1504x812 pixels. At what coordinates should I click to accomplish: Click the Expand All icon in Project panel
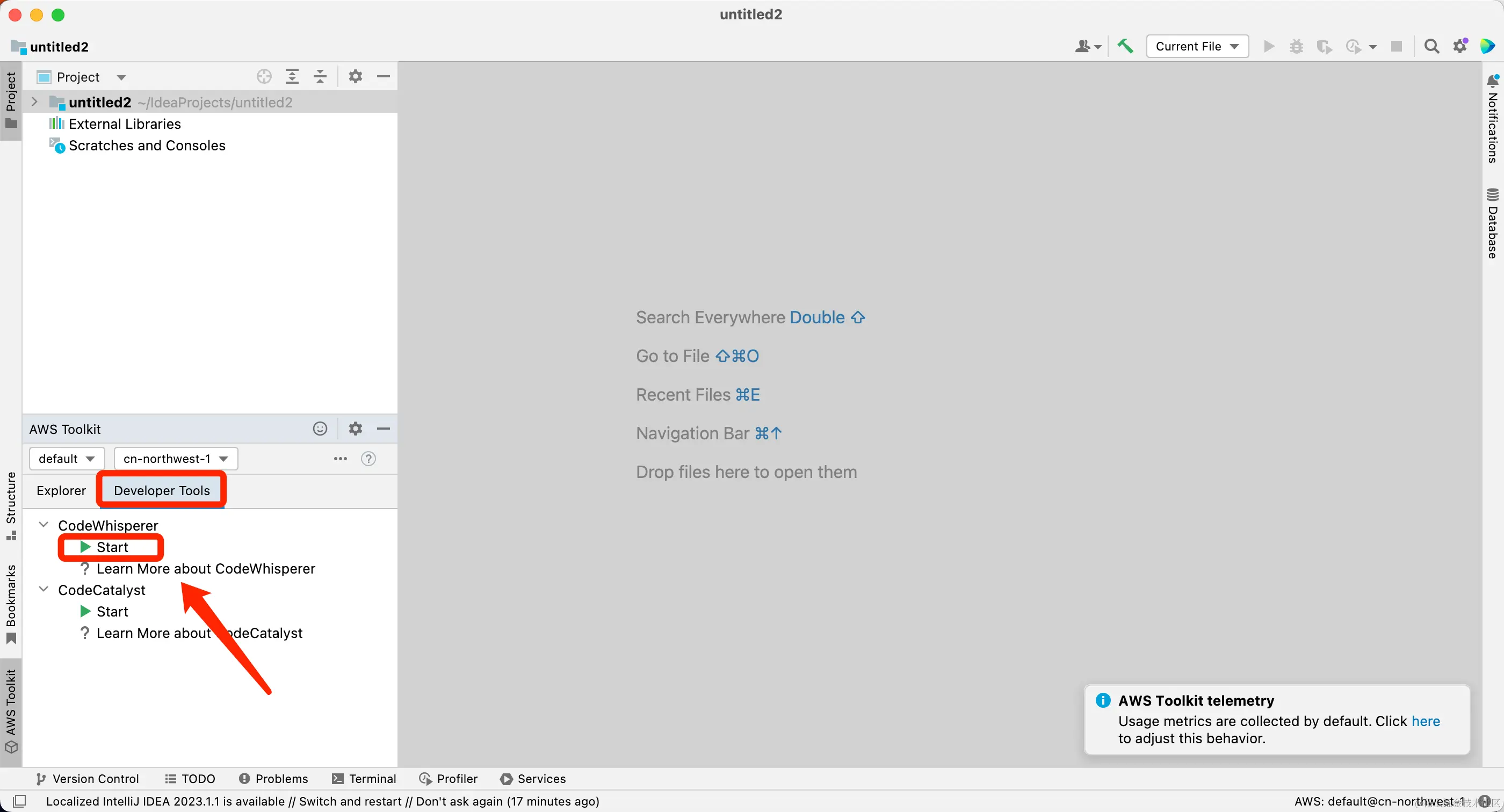(x=292, y=76)
